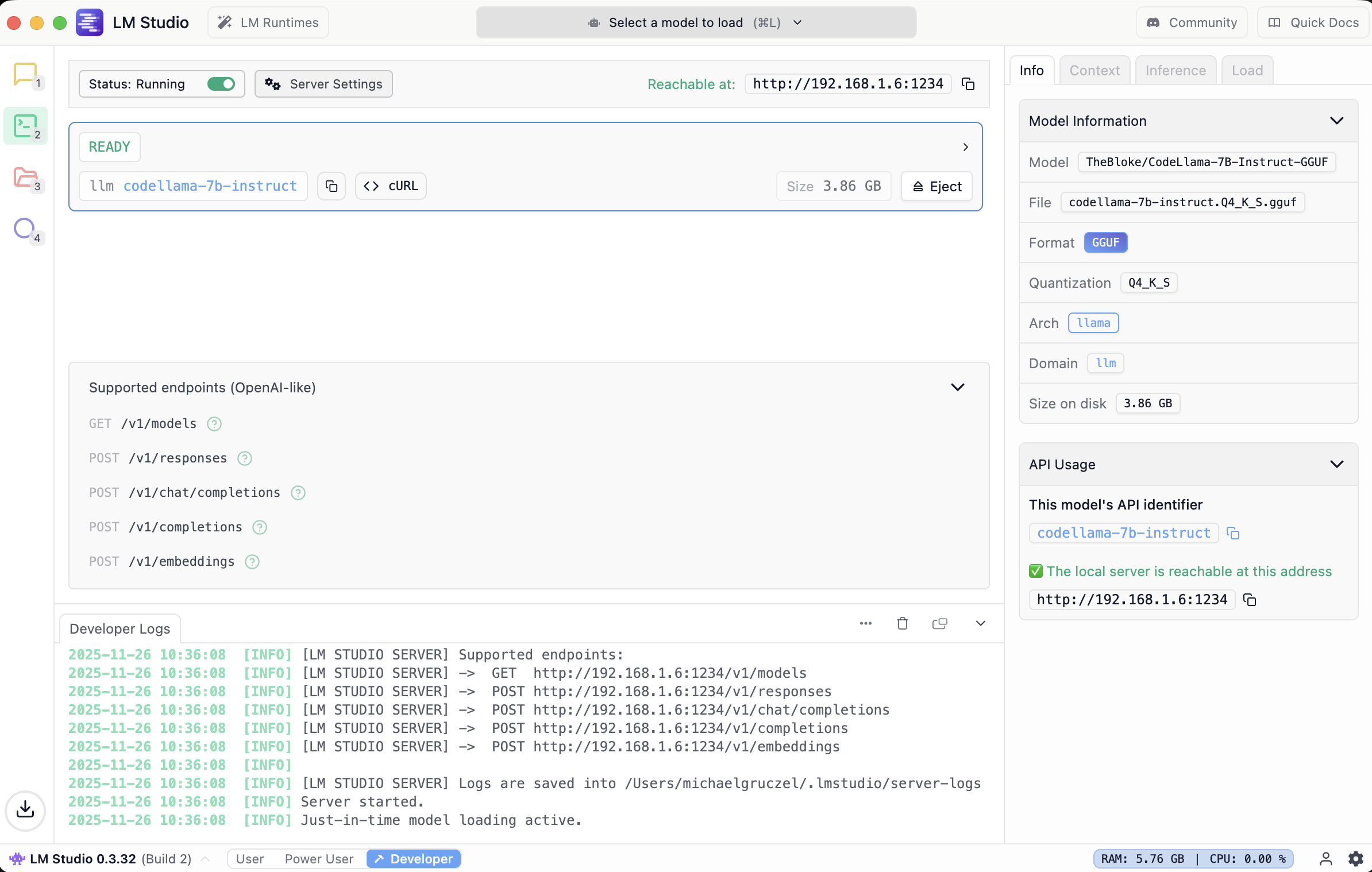Open the Discover search sidebar icon

[24, 229]
